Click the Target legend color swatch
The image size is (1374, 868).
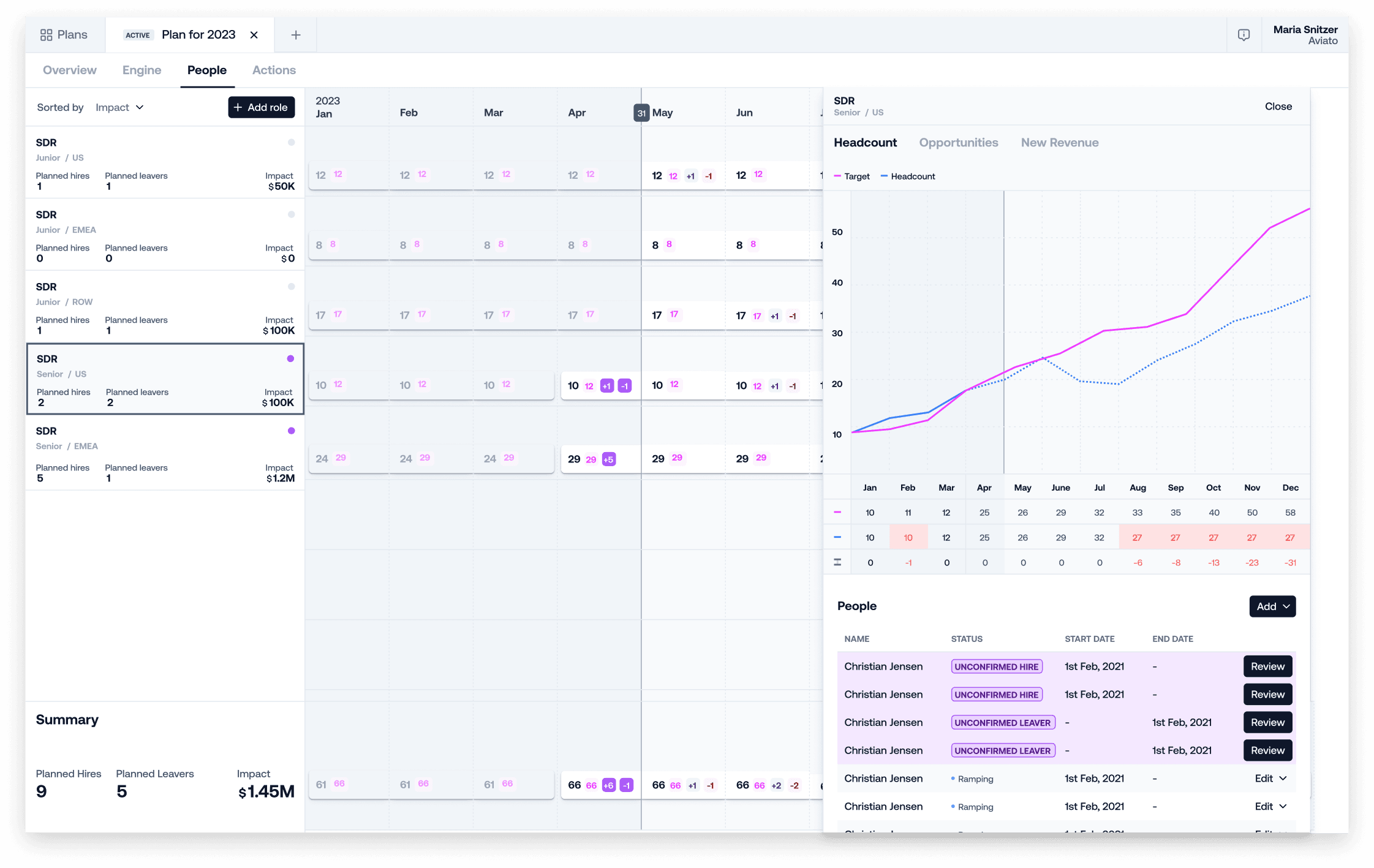pyautogui.click(x=837, y=176)
